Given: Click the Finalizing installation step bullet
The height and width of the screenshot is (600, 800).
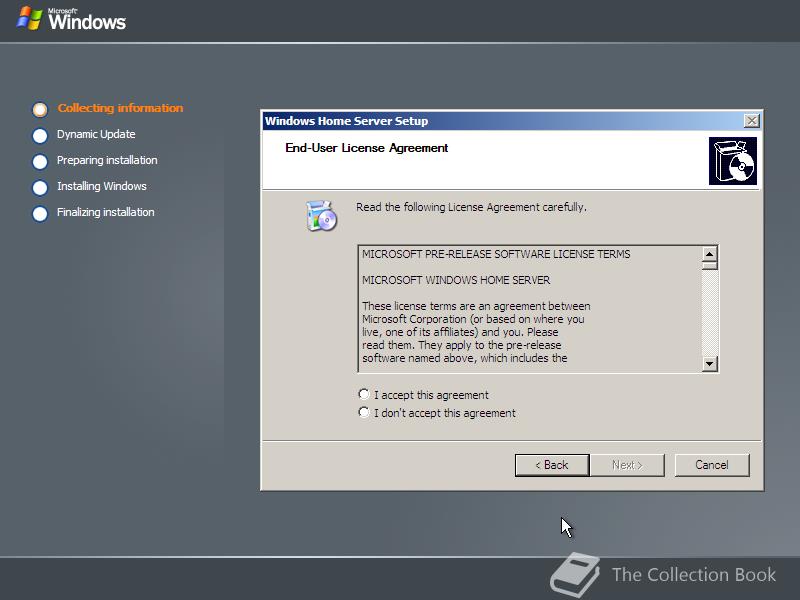Looking at the screenshot, I should click(40, 214).
